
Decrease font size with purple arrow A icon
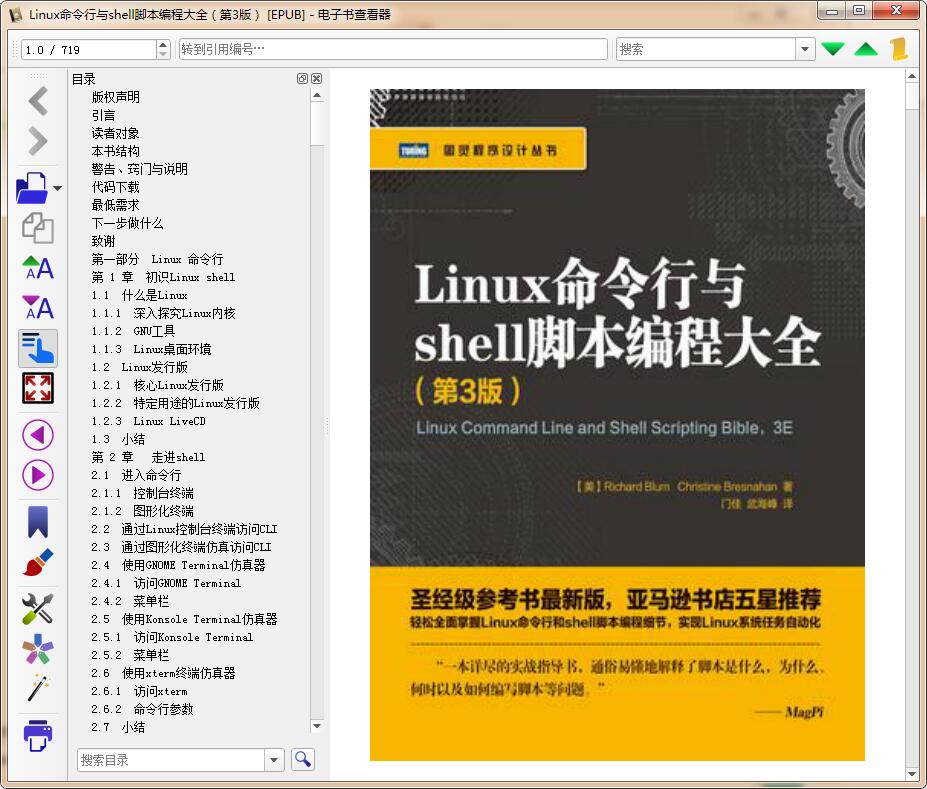(x=38, y=307)
